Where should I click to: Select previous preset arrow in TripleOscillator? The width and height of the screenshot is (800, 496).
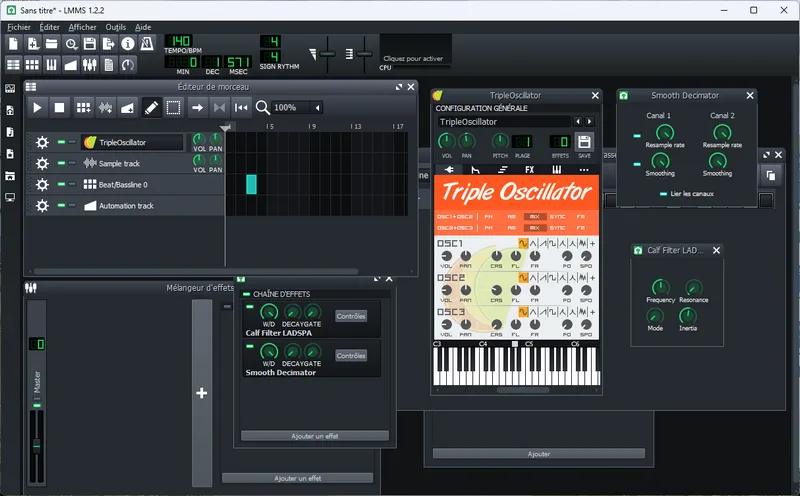click(578, 121)
